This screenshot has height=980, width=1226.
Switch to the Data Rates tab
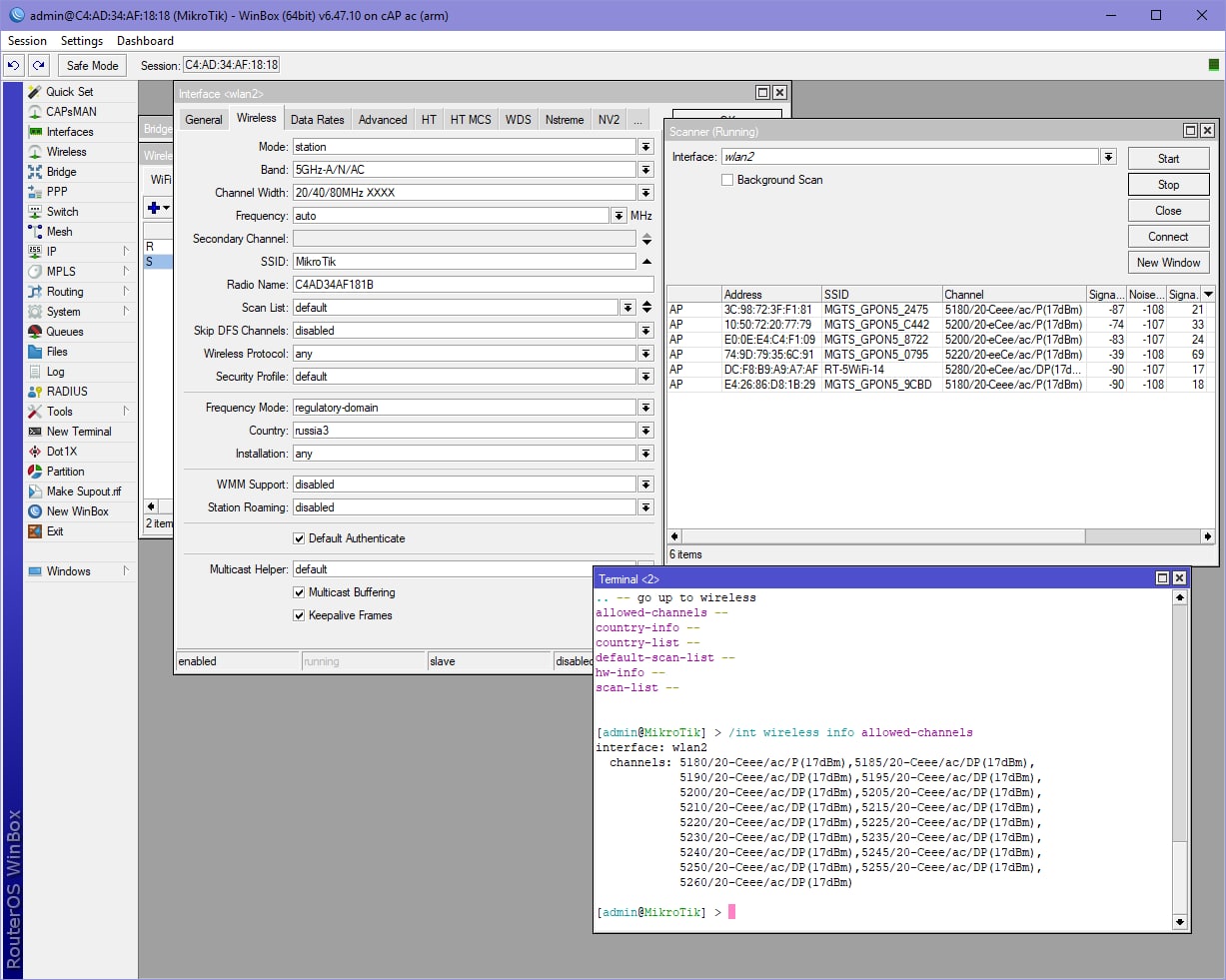(317, 119)
